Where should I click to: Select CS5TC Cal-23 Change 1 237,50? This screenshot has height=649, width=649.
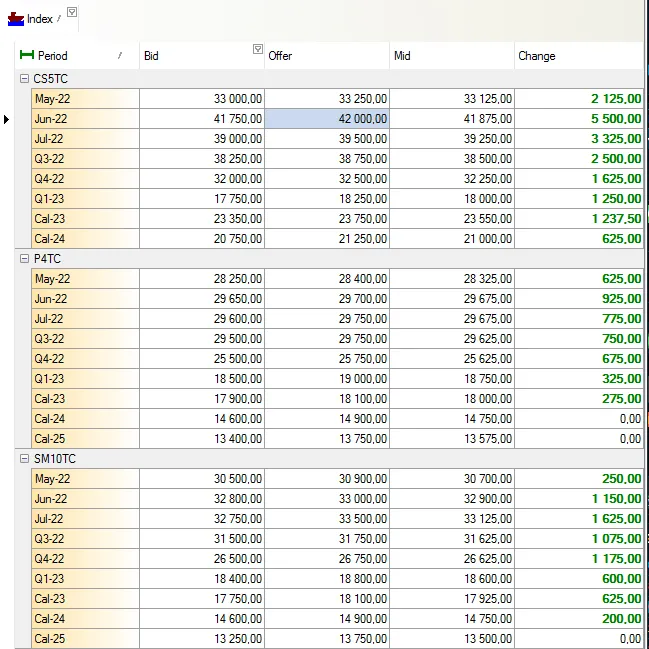tap(579, 219)
